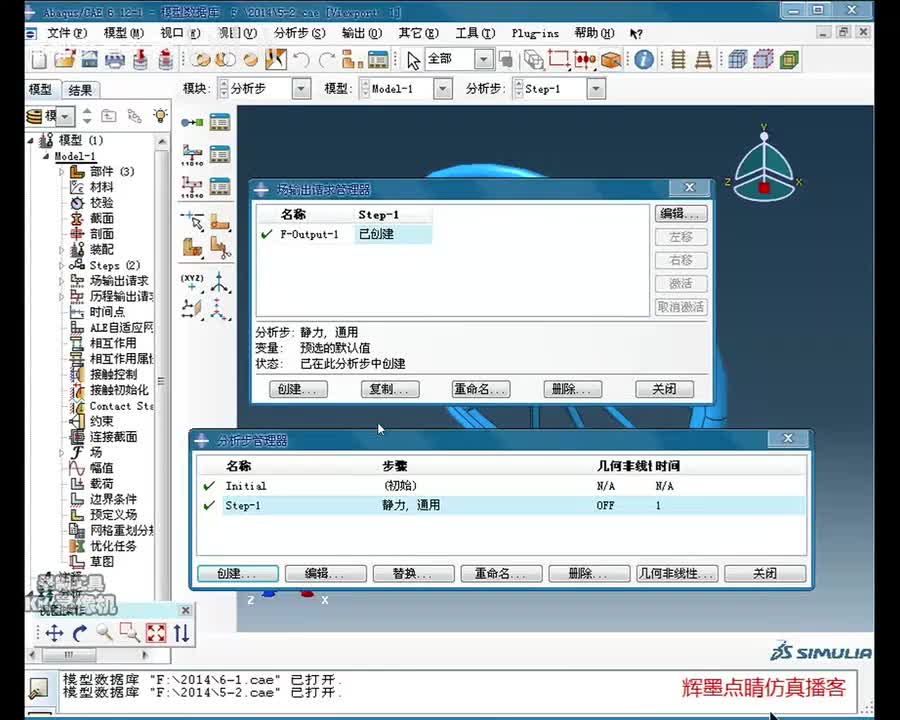Open the Model-1 model dropdown
Viewport: 900px width, 720px height.
(x=442, y=89)
